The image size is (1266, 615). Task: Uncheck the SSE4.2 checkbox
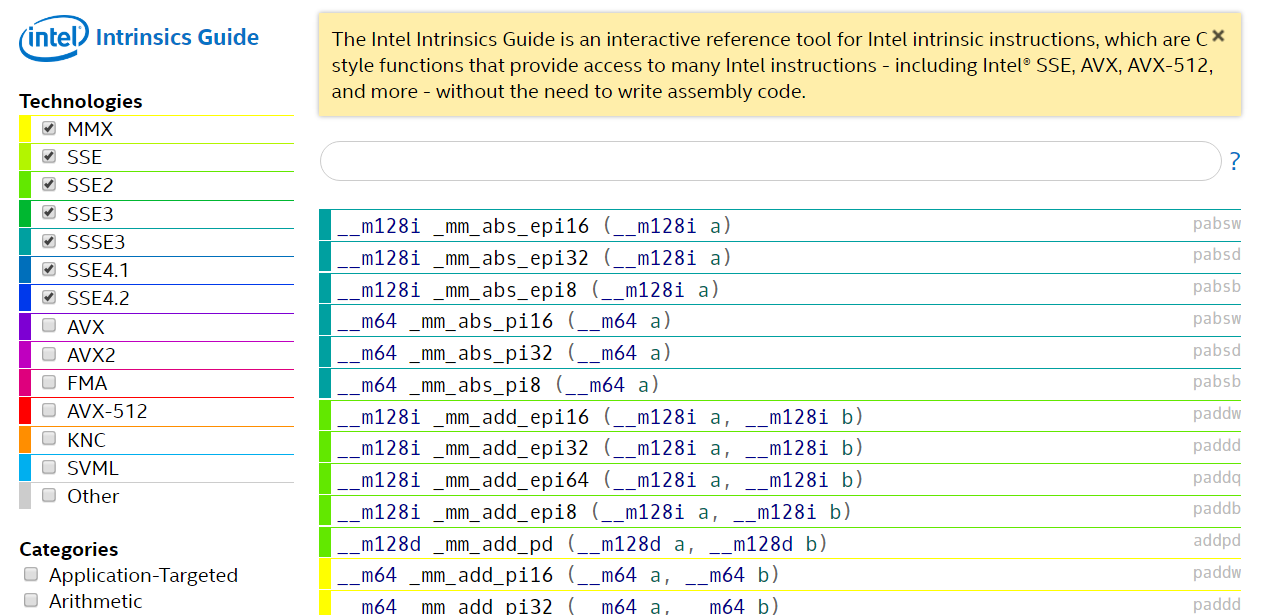pos(49,297)
